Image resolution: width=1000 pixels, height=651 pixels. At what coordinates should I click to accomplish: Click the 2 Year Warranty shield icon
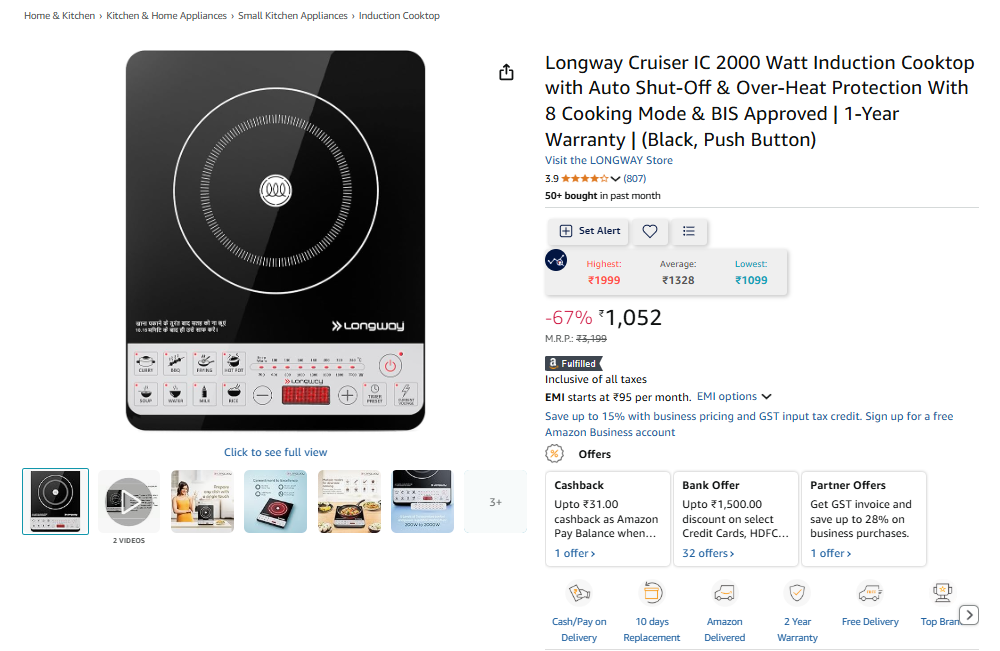click(797, 593)
